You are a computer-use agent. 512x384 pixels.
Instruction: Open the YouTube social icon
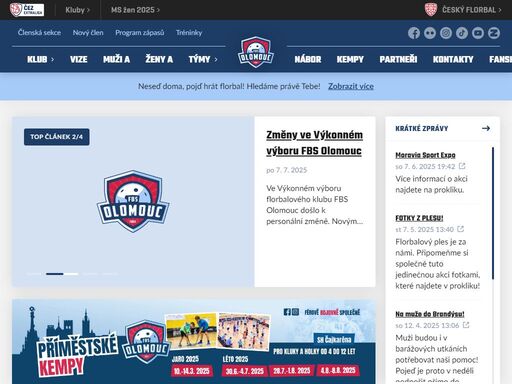click(478, 33)
